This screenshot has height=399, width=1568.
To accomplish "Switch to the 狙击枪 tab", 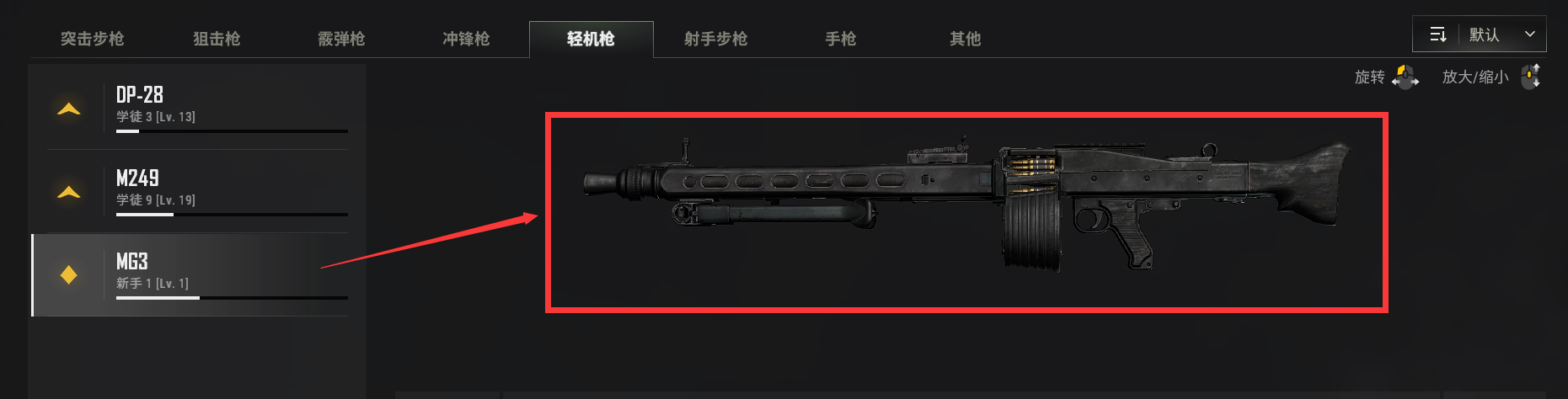I will [x=217, y=39].
